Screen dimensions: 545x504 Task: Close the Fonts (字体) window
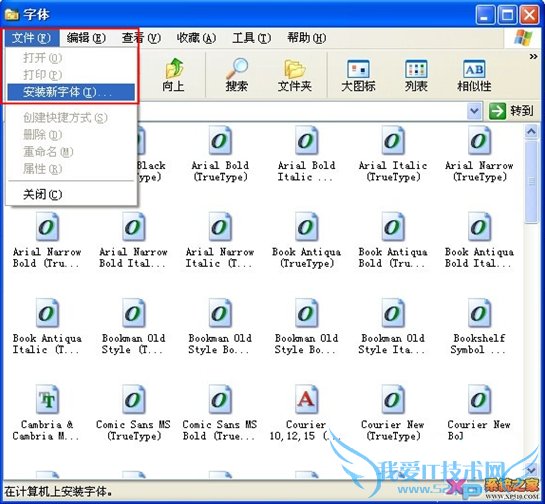529,15
